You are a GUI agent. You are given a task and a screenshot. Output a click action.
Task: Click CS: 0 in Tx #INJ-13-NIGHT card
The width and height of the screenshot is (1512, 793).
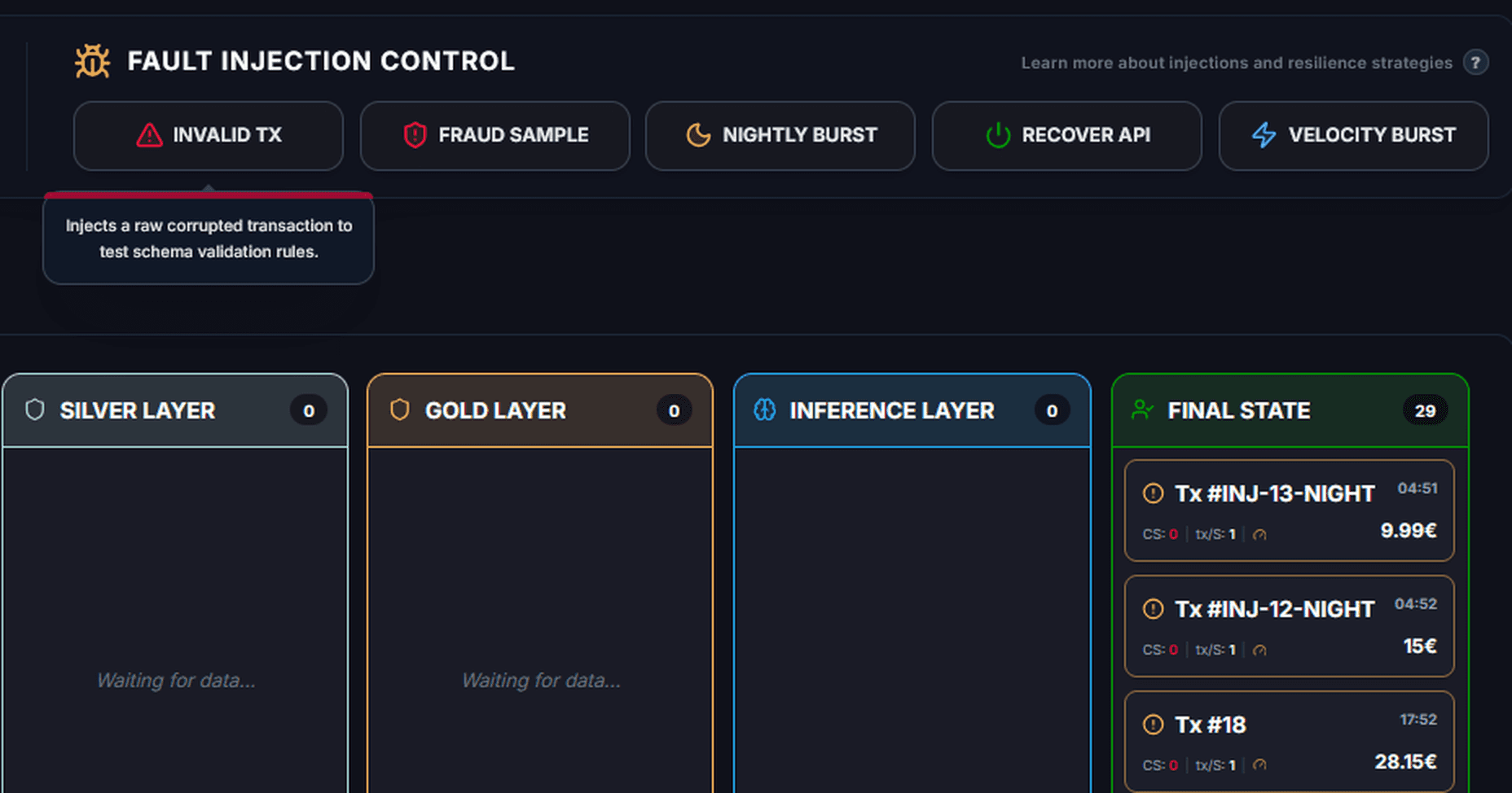(x=1160, y=535)
